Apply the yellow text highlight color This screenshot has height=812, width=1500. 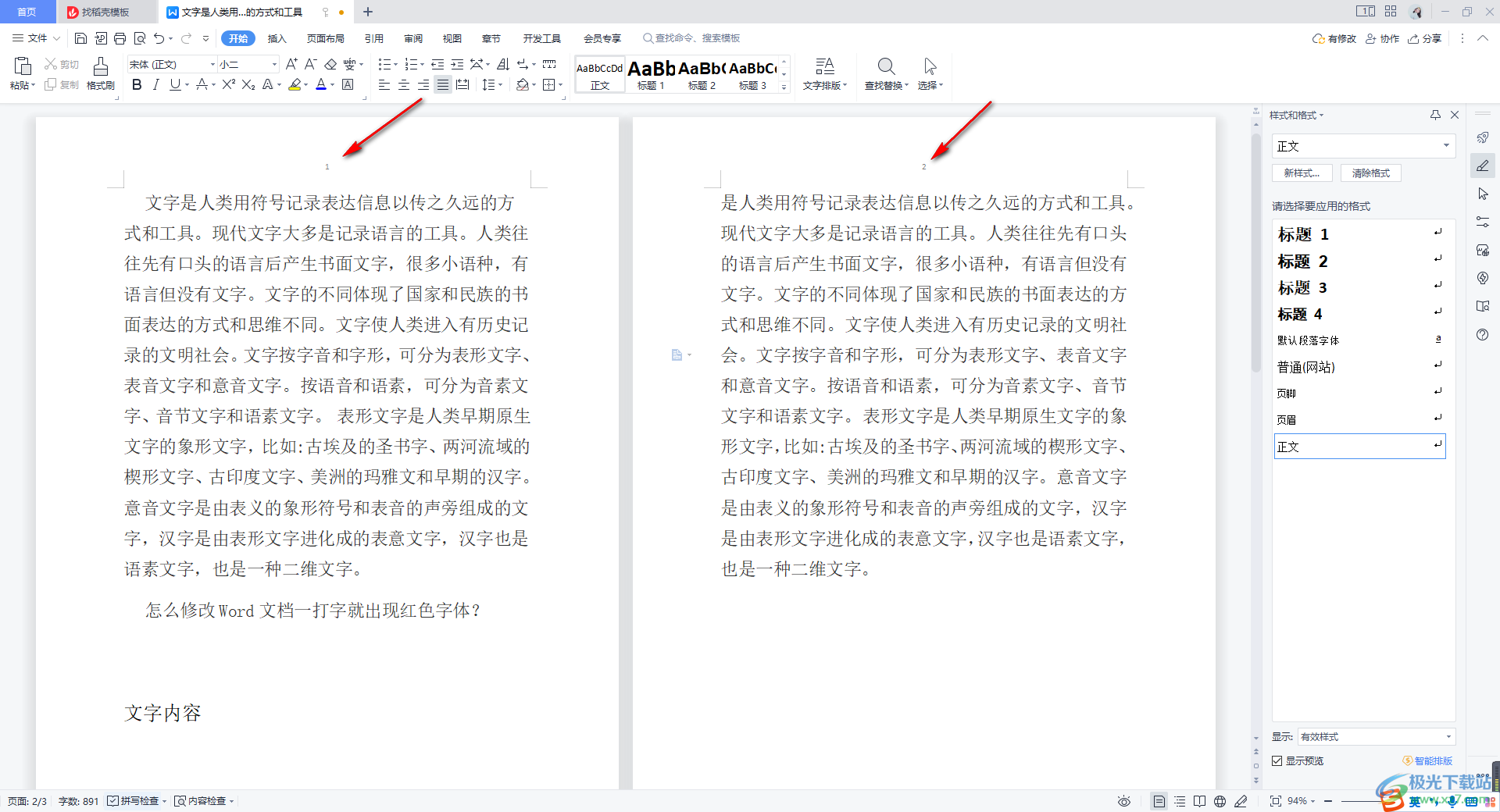(x=295, y=84)
